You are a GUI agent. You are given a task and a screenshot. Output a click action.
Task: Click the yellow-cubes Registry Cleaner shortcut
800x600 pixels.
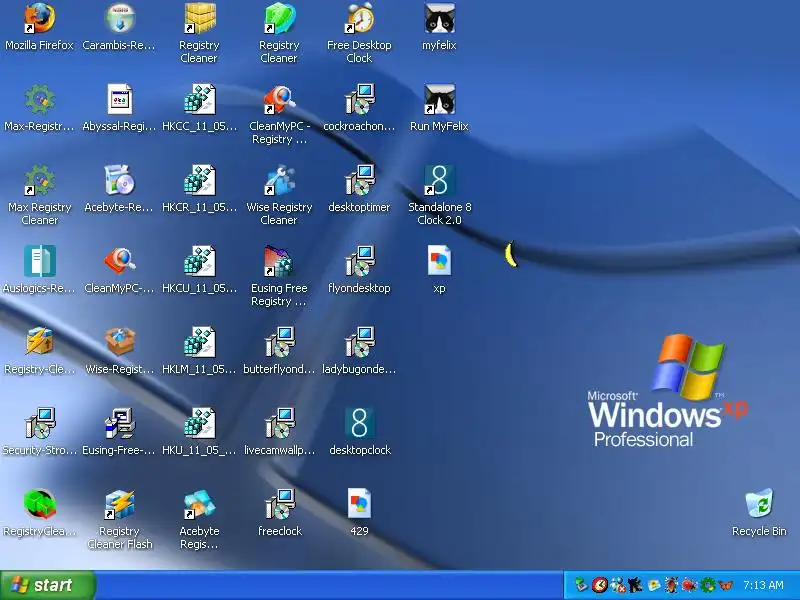(x=199, y=18)
